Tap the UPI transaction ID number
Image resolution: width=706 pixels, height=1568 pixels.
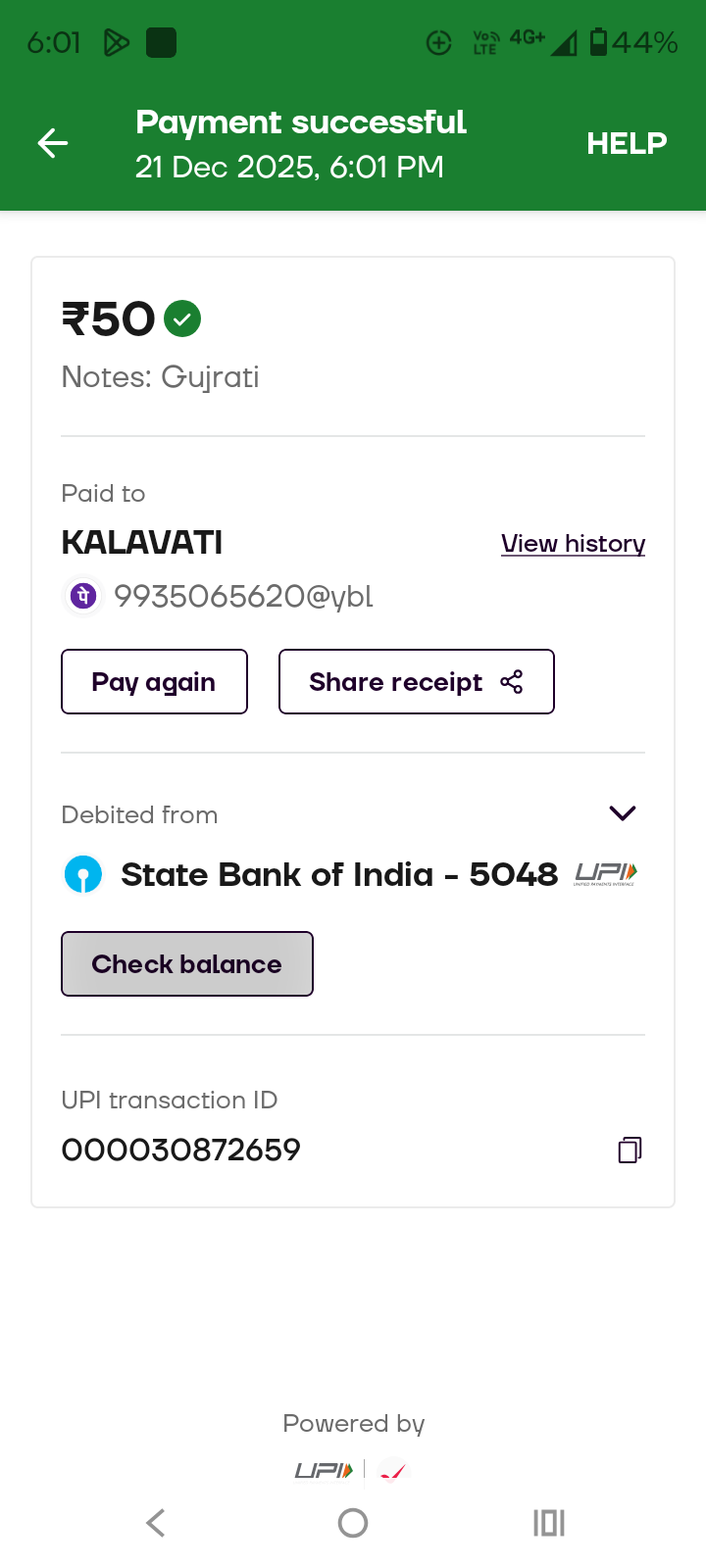(x=181, y=1150)
